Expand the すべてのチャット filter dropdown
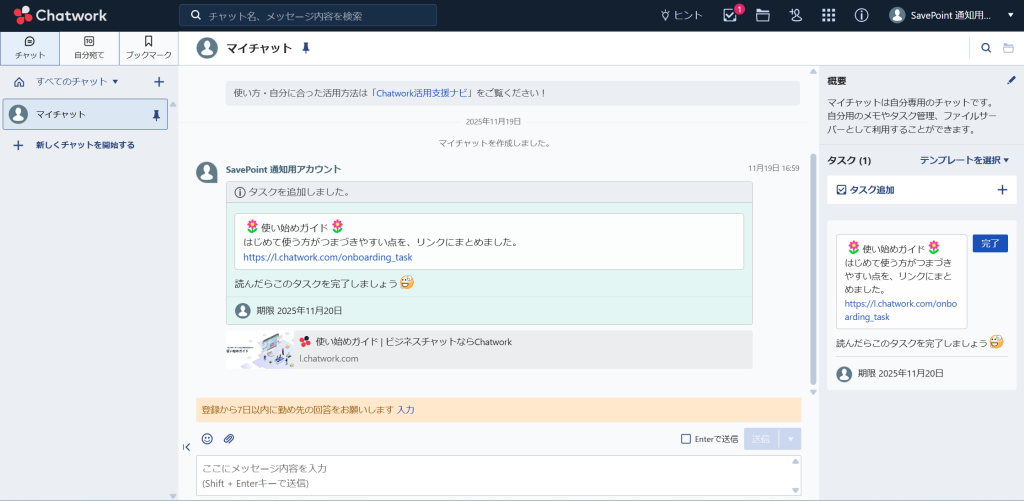The image size is (1024, 501). pyautogui.click(x=77, y=81)
